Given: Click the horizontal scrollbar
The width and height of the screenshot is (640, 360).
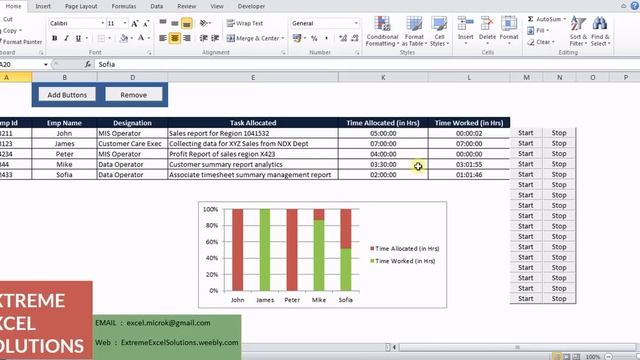Looking at the screenshot, I should tap(517, 347).
